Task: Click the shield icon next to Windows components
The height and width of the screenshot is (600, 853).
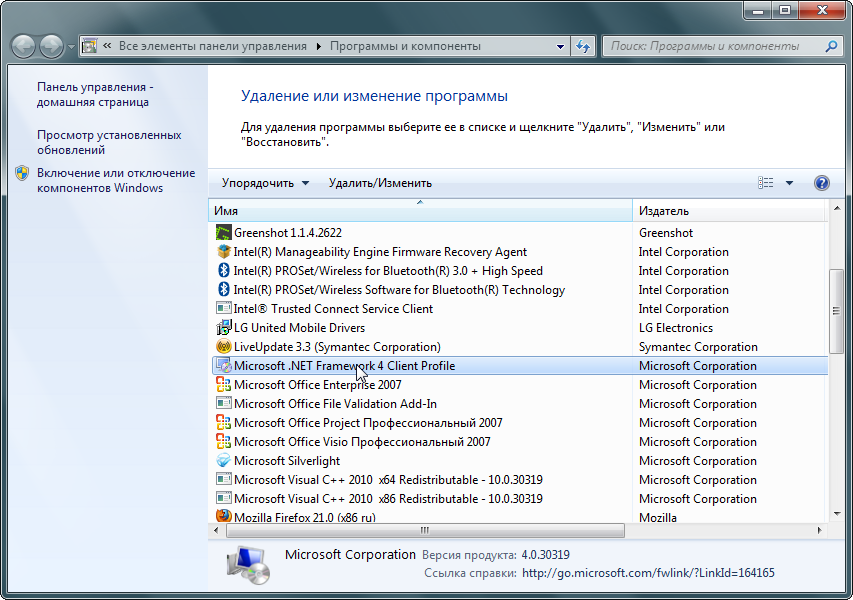Action: [x=22, y=173]
